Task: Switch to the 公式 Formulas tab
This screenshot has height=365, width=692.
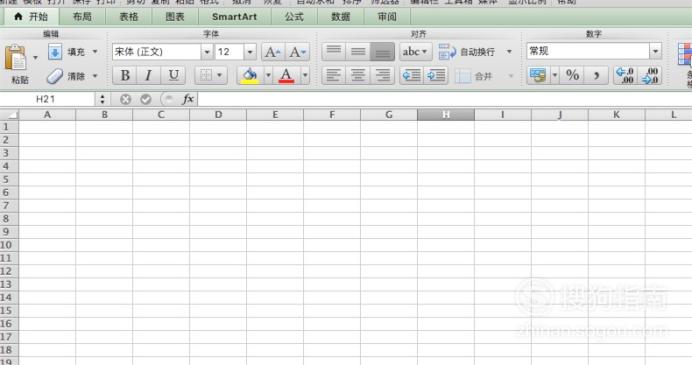Action: tap(294, 17)
